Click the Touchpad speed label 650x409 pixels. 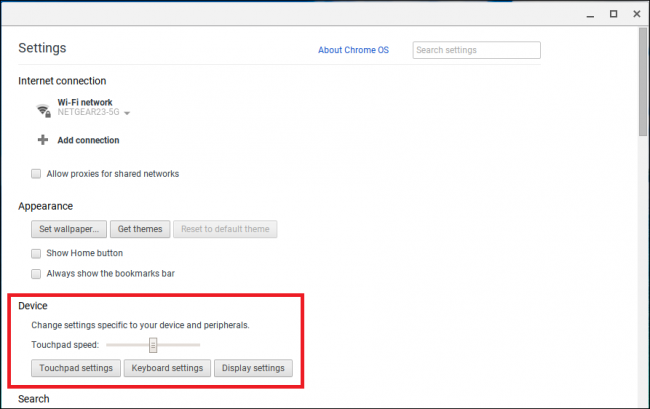[65, 345]
